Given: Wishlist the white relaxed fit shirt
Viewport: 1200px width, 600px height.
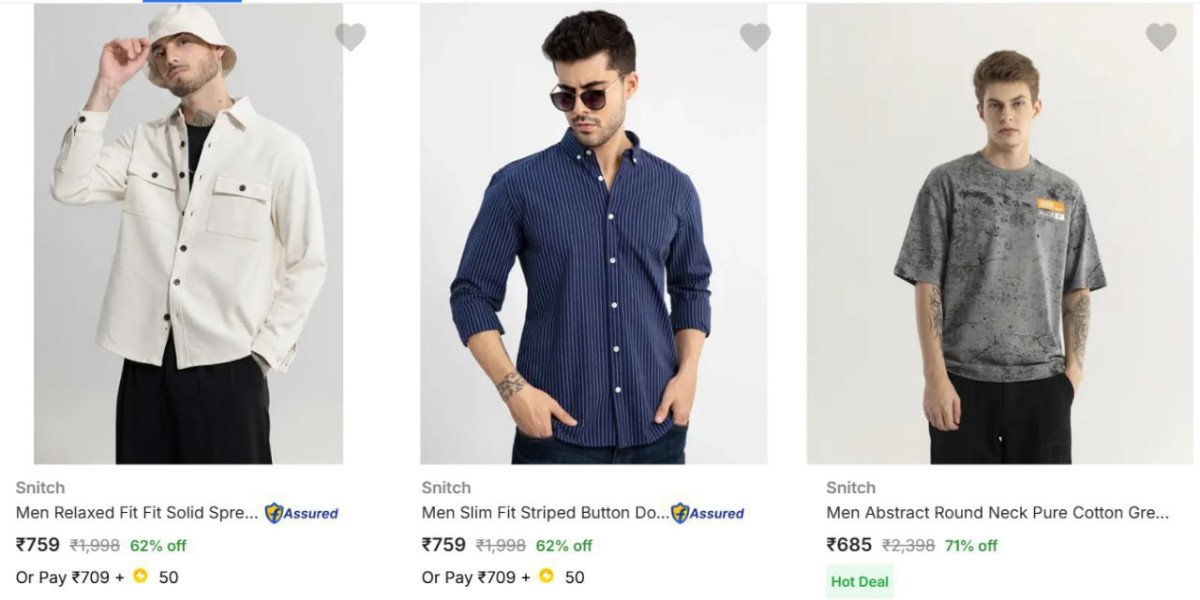Looking at the screenshot, I should [x=350, y=37].
